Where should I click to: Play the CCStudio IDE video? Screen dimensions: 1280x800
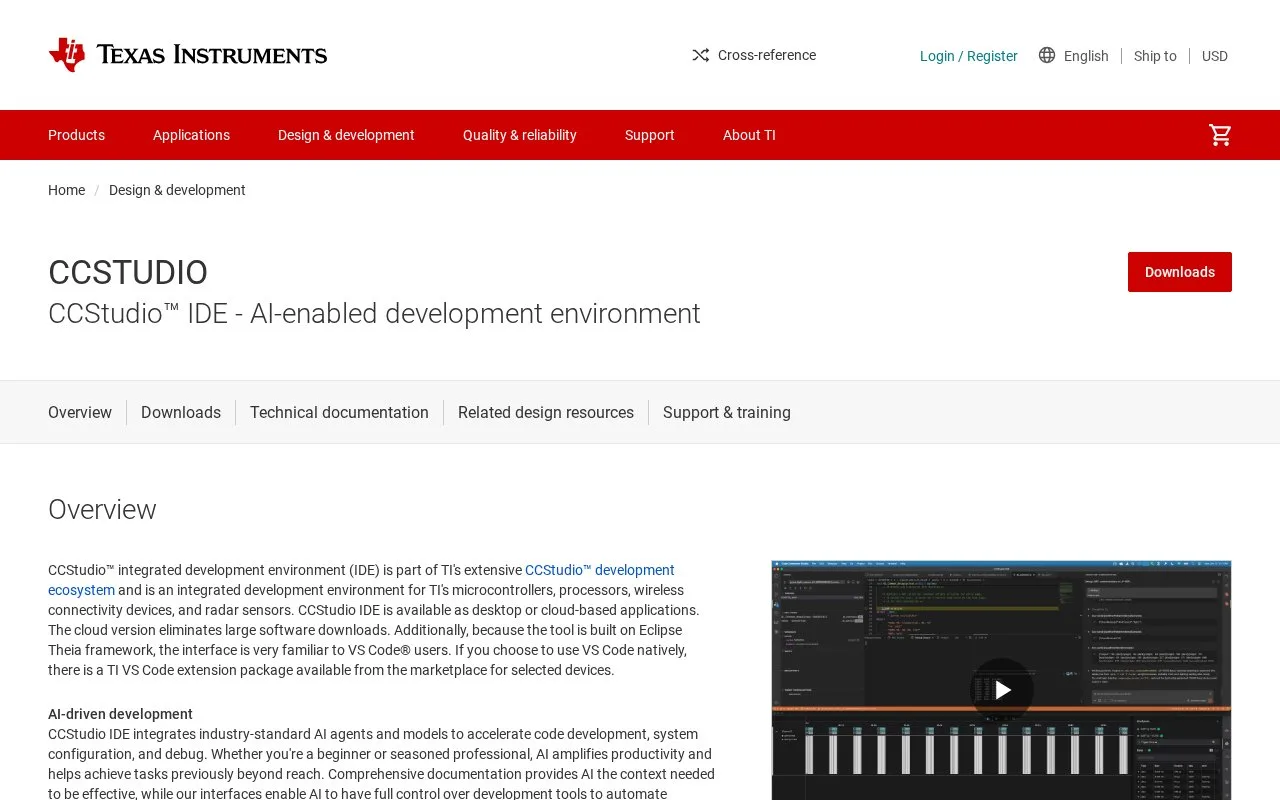1002,690
